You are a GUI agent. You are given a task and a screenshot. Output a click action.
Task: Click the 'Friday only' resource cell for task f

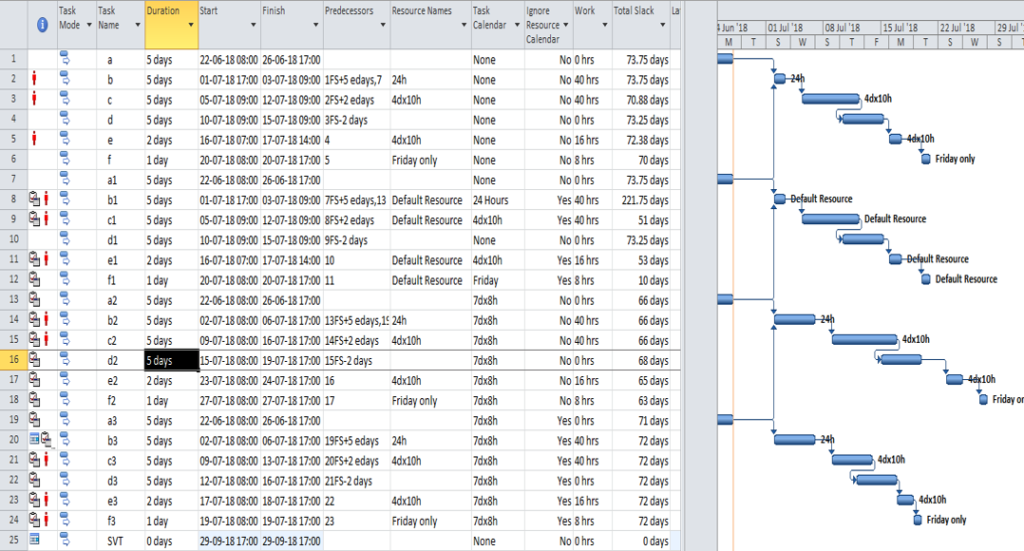[x=430, y=160]
